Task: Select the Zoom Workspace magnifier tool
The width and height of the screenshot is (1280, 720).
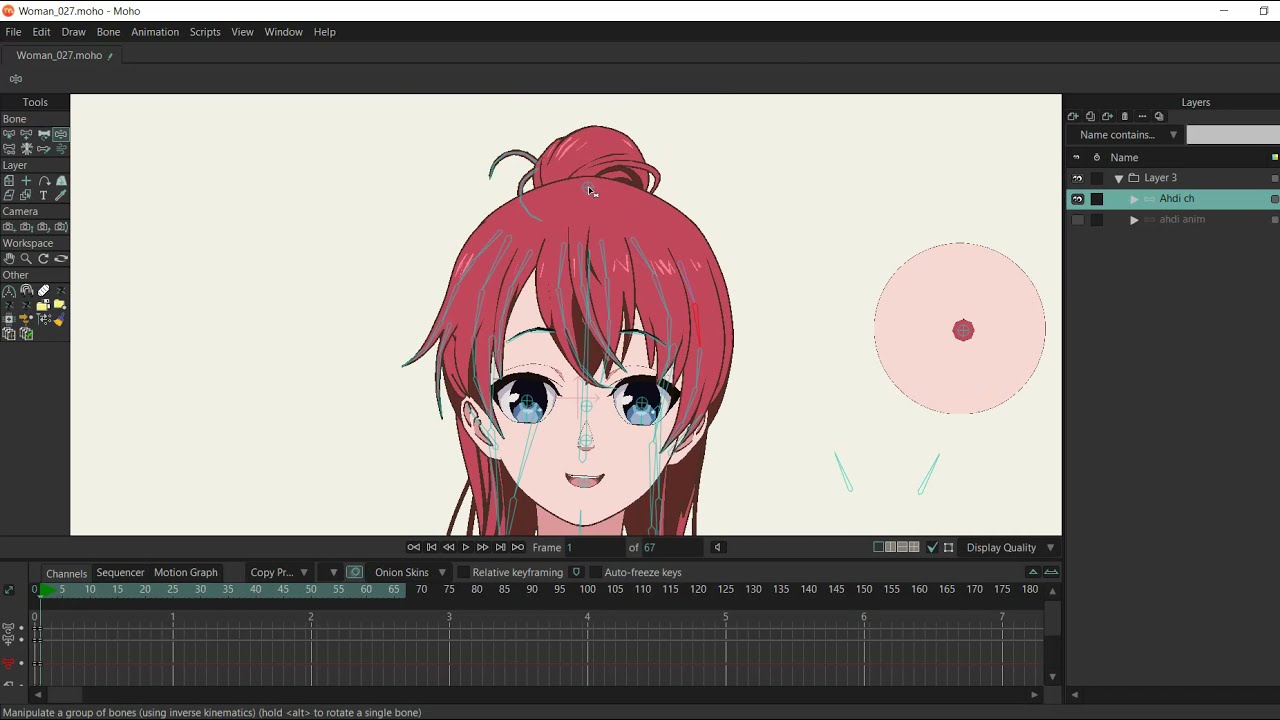Action: coord(26,259)
